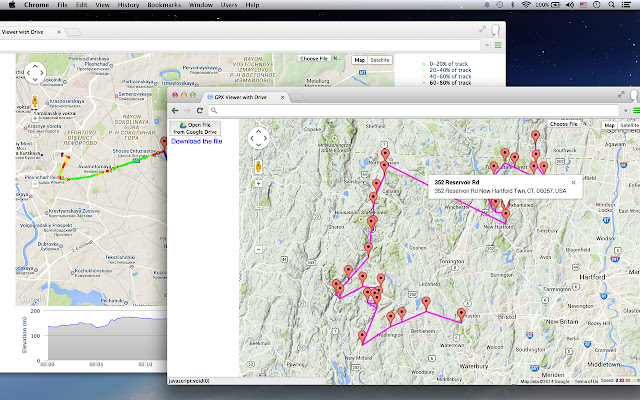
Task: Select Map view in front window
Action: [x=609, y=125]
